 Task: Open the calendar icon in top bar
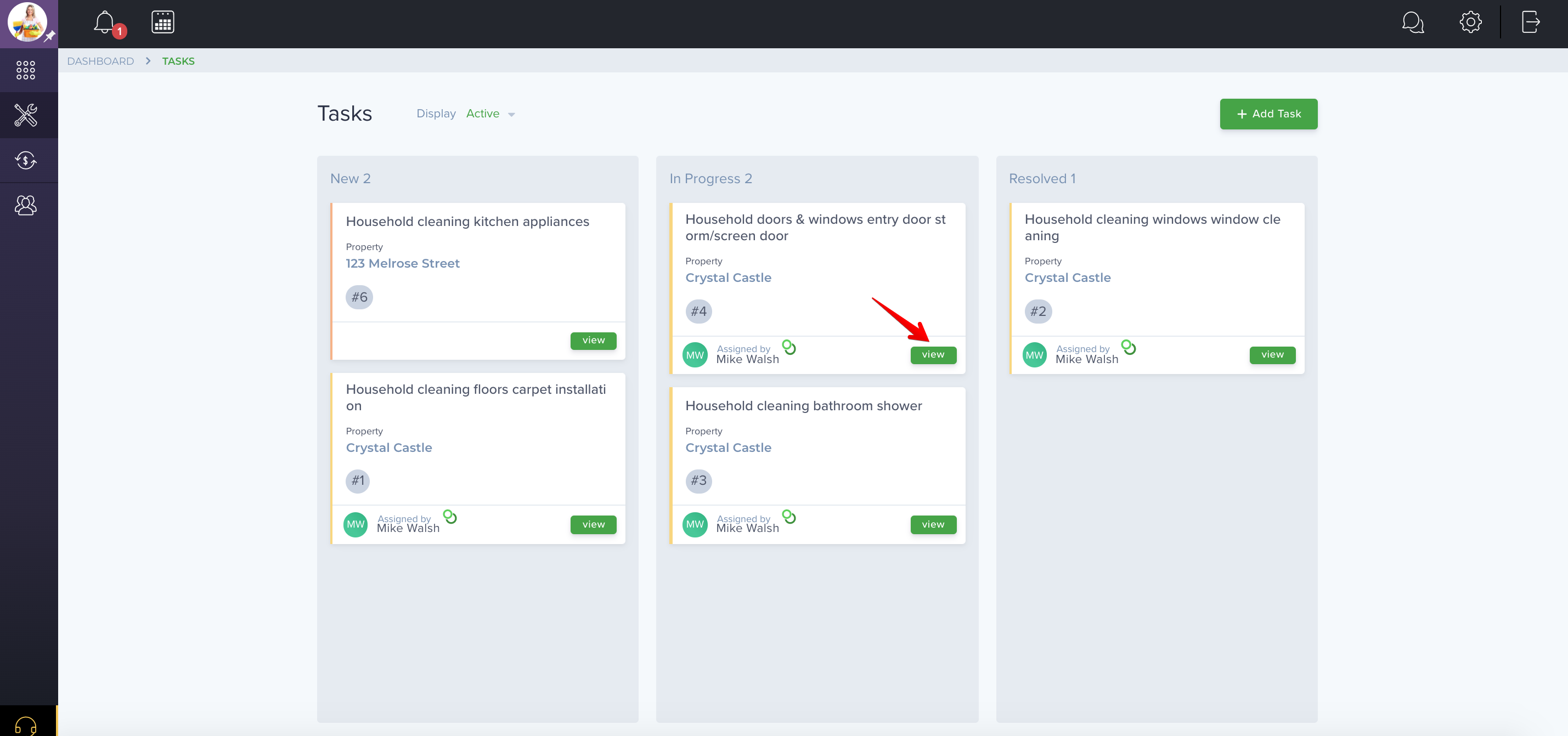[162, 22]
